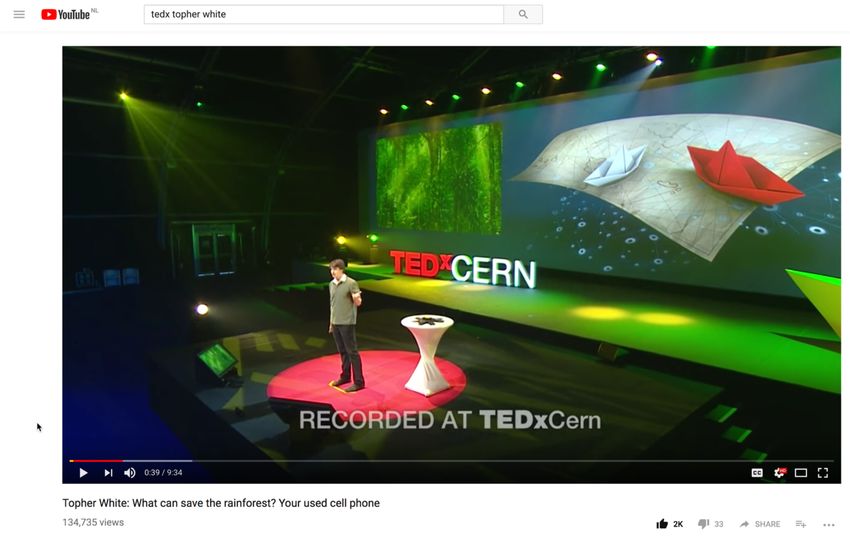Click the '0:39 / 9:34' time display
The width and height of the screenshot is (850, 538).
pyautogui.click(x=163, y=473)
